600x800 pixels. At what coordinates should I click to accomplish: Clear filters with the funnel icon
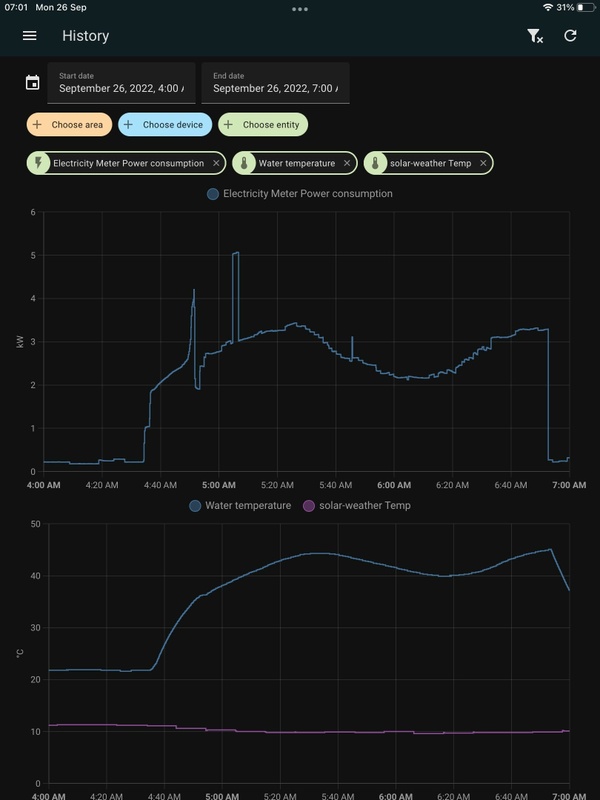[x=535, y=36]
